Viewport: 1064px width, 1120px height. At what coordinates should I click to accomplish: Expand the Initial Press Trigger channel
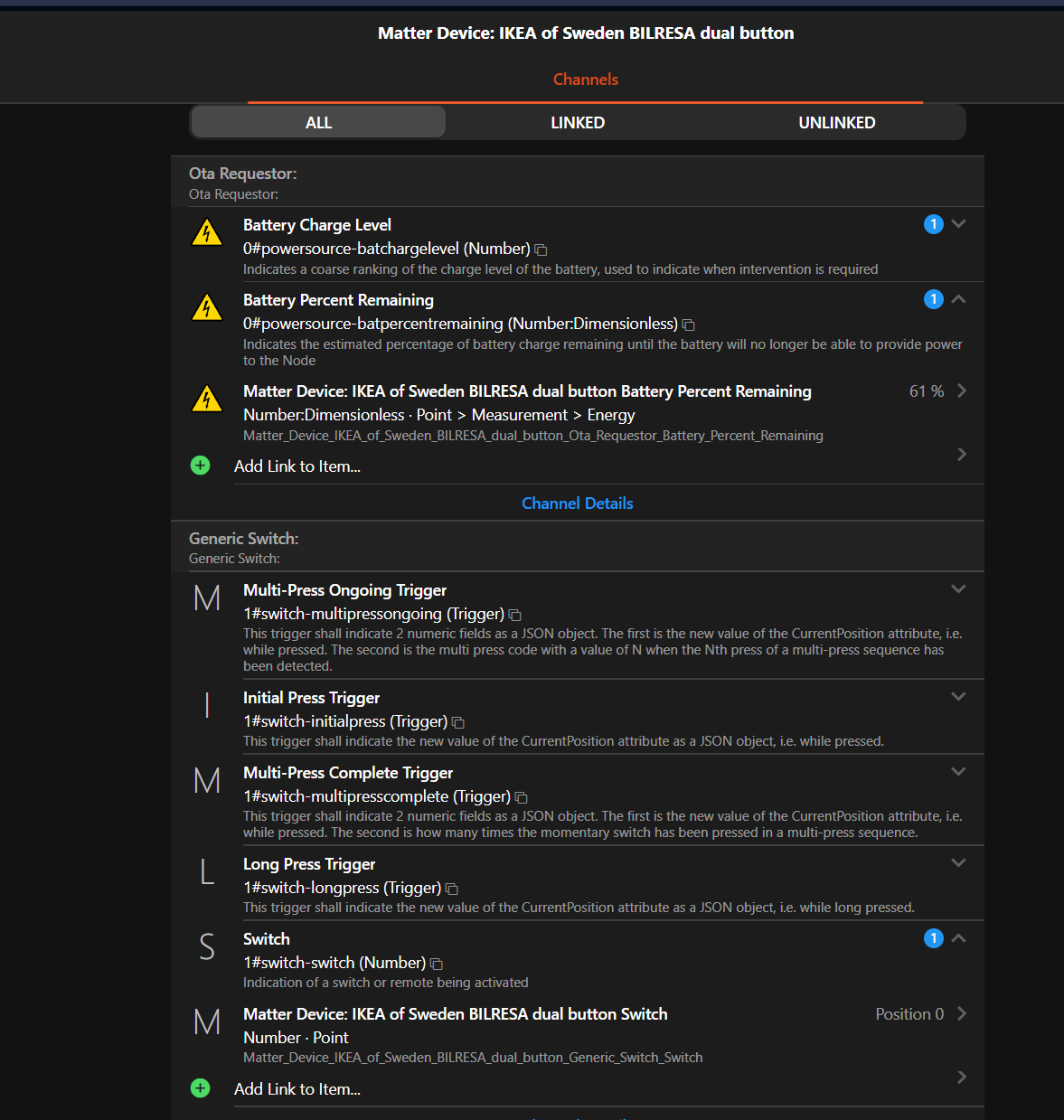coord(959,696)
